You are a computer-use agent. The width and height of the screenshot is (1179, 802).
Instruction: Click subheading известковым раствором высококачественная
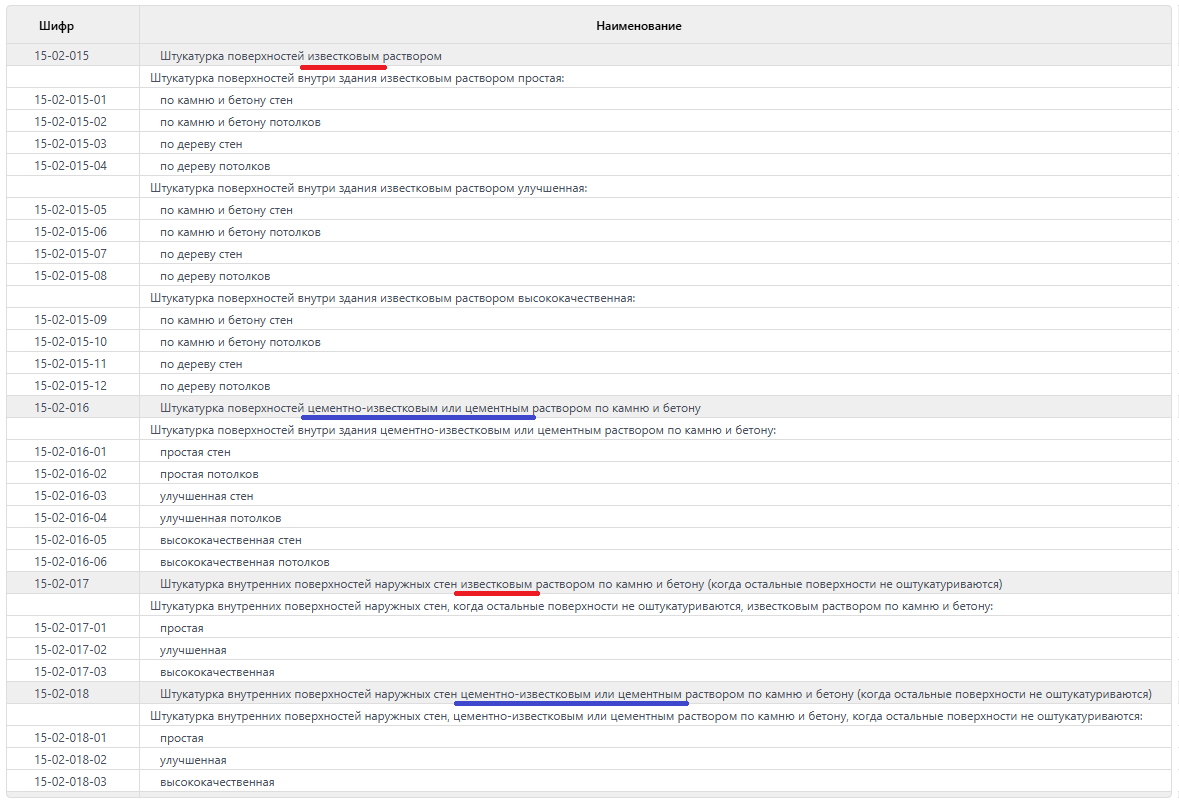click(x=392, y=298)
